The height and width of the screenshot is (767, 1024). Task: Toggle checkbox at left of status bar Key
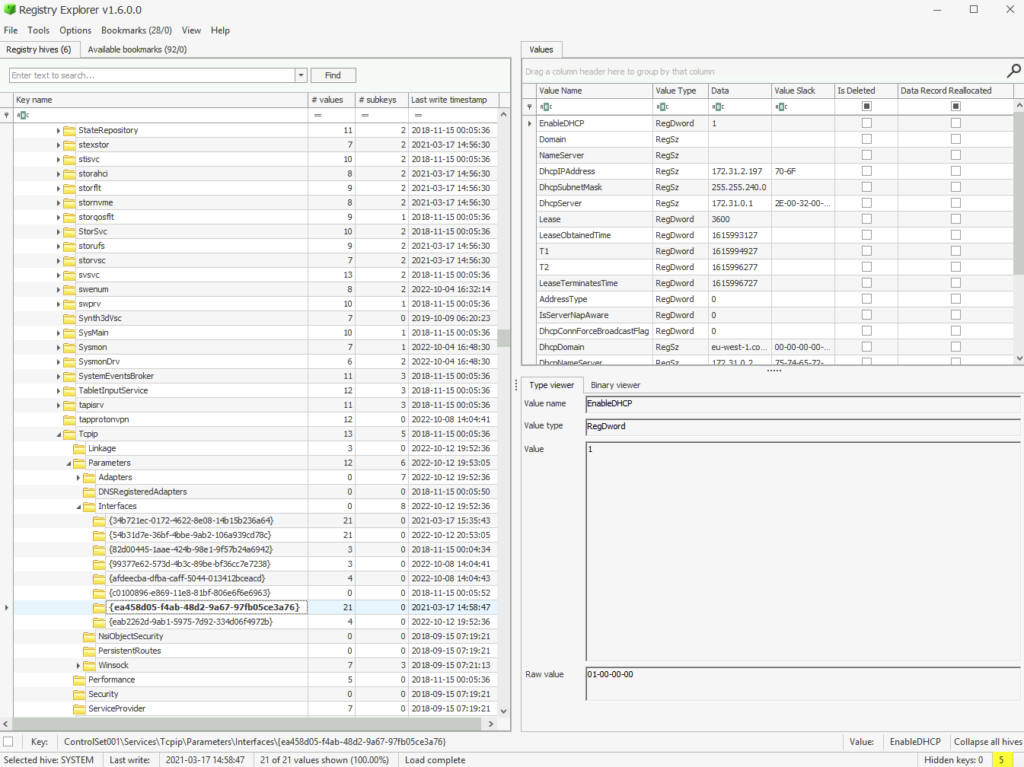pyautogui.click(x=8, y=742)
